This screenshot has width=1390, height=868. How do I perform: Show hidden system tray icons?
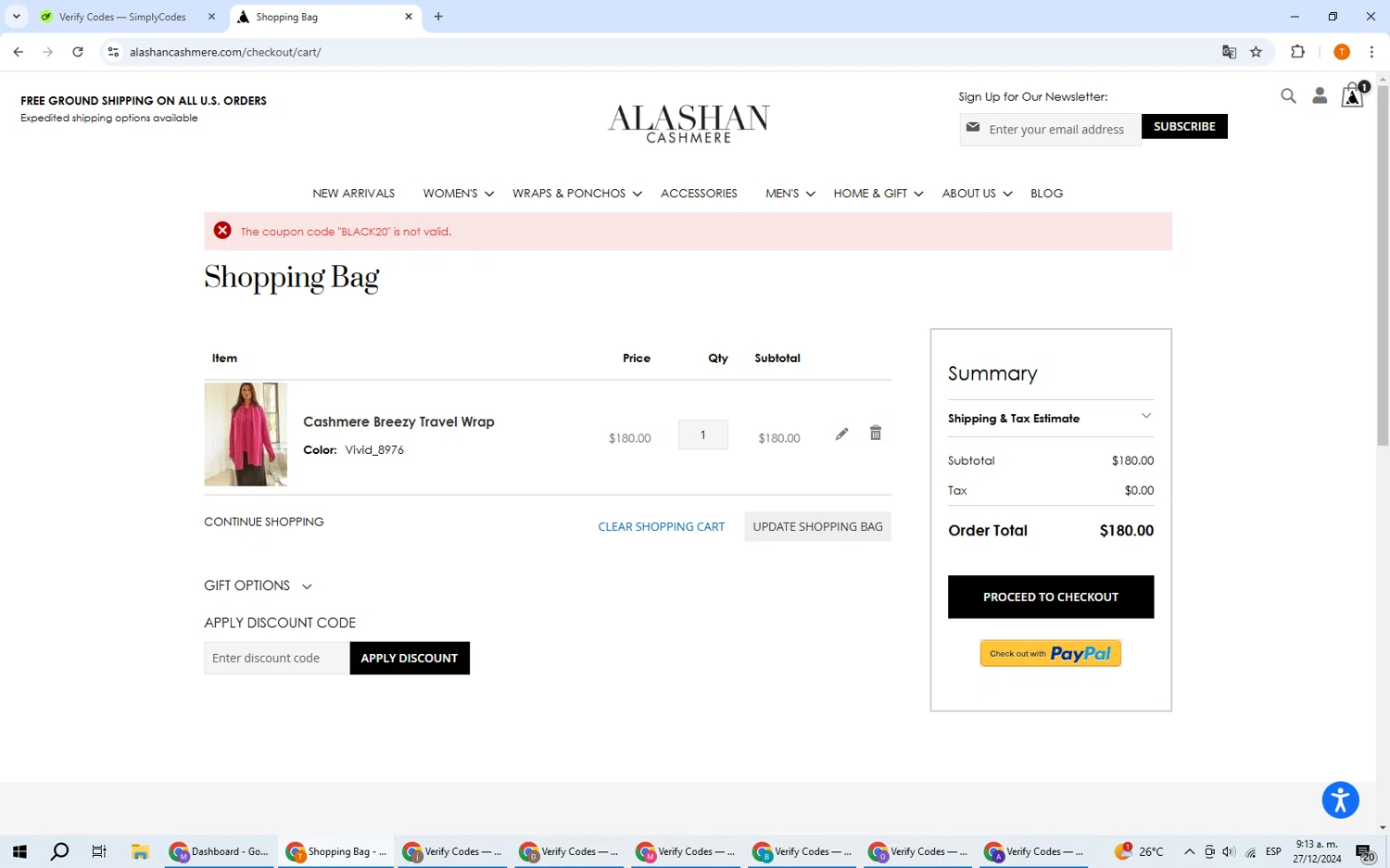1189,851
